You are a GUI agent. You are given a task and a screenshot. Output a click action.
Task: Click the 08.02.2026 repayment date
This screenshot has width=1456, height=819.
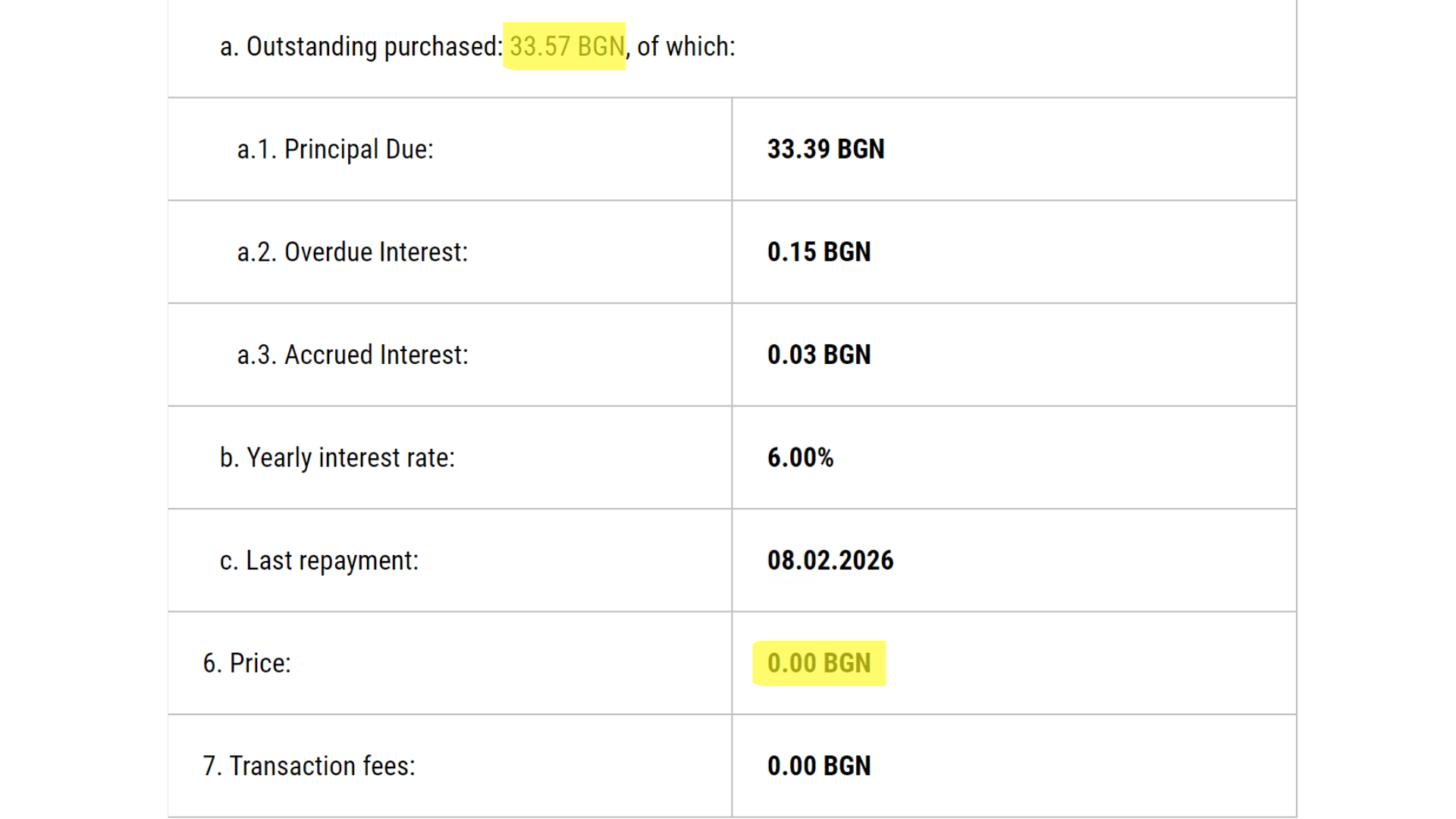[830, 560]
